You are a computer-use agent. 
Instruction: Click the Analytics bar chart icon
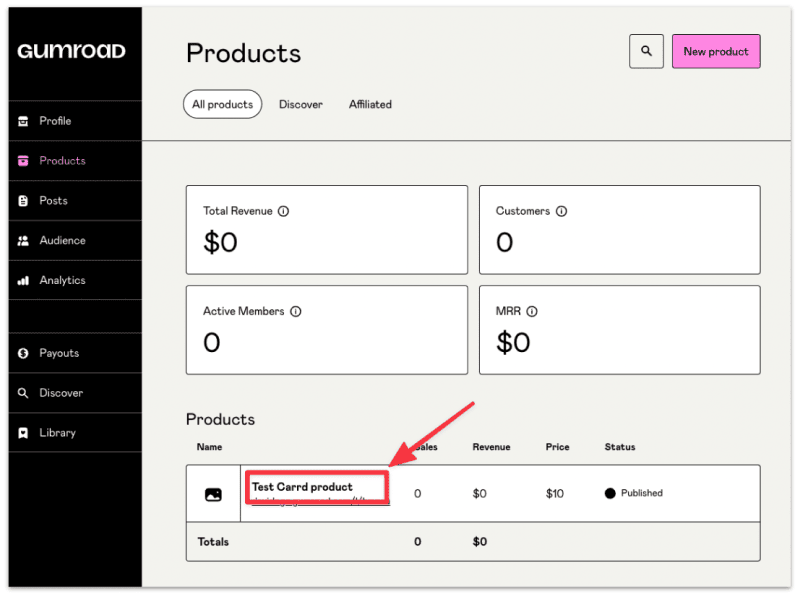pos(23,280)
